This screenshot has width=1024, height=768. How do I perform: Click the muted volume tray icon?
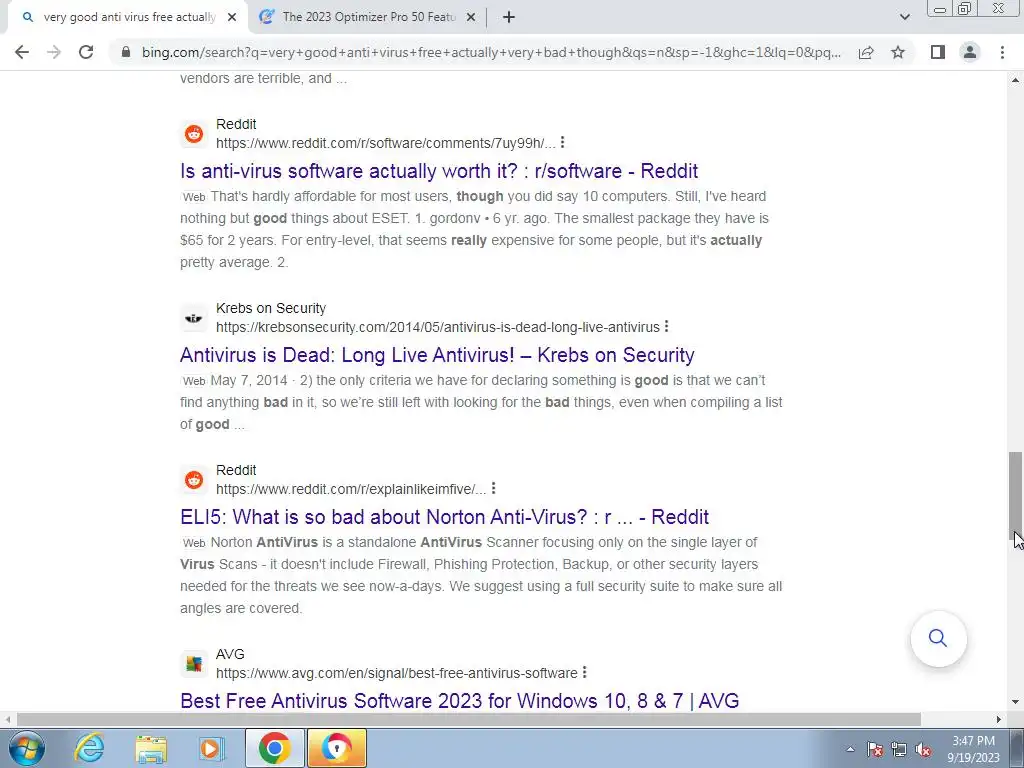click(x=923, y=749)
